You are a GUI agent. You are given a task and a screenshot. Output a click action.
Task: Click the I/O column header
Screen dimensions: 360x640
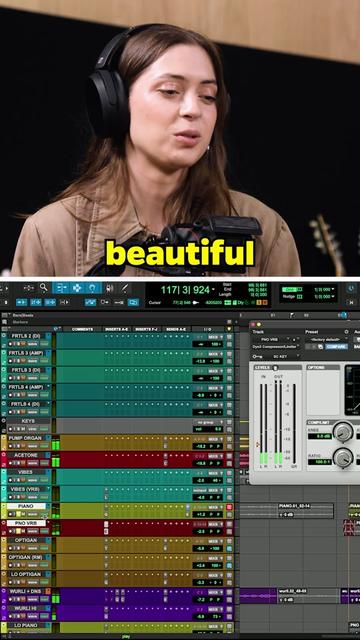click(208, 329)
